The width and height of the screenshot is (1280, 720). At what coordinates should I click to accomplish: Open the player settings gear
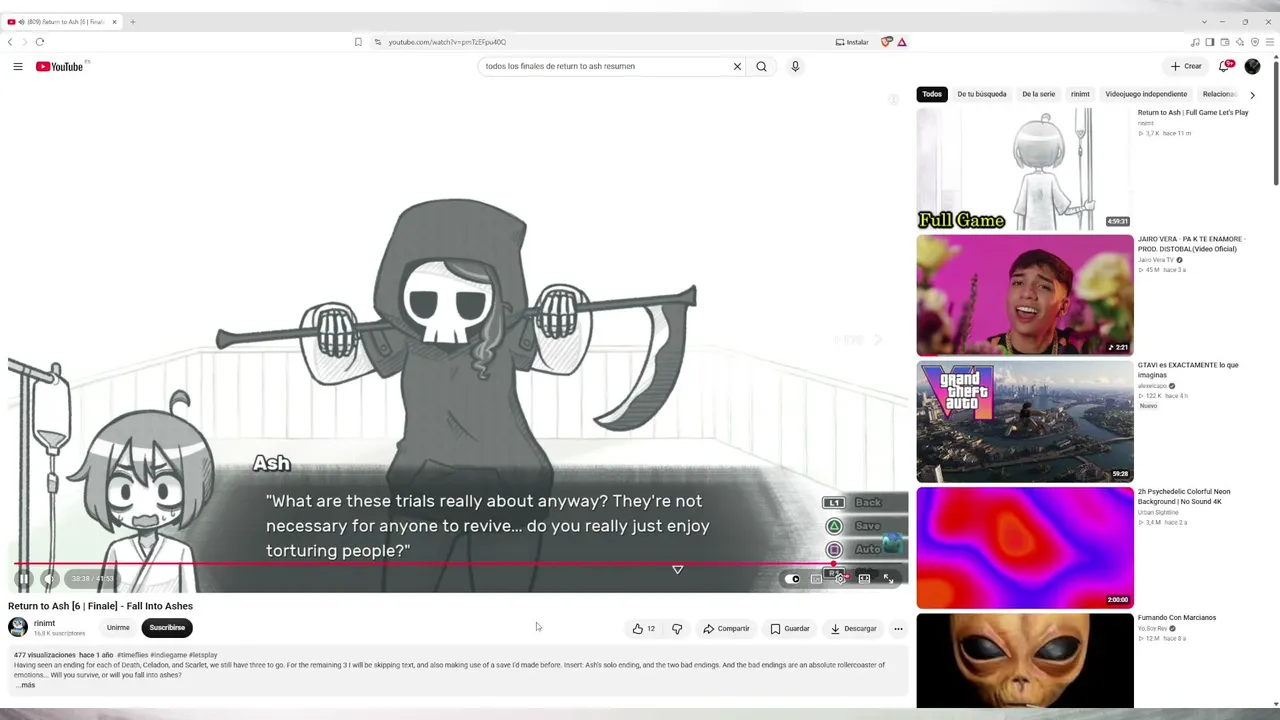841,579
